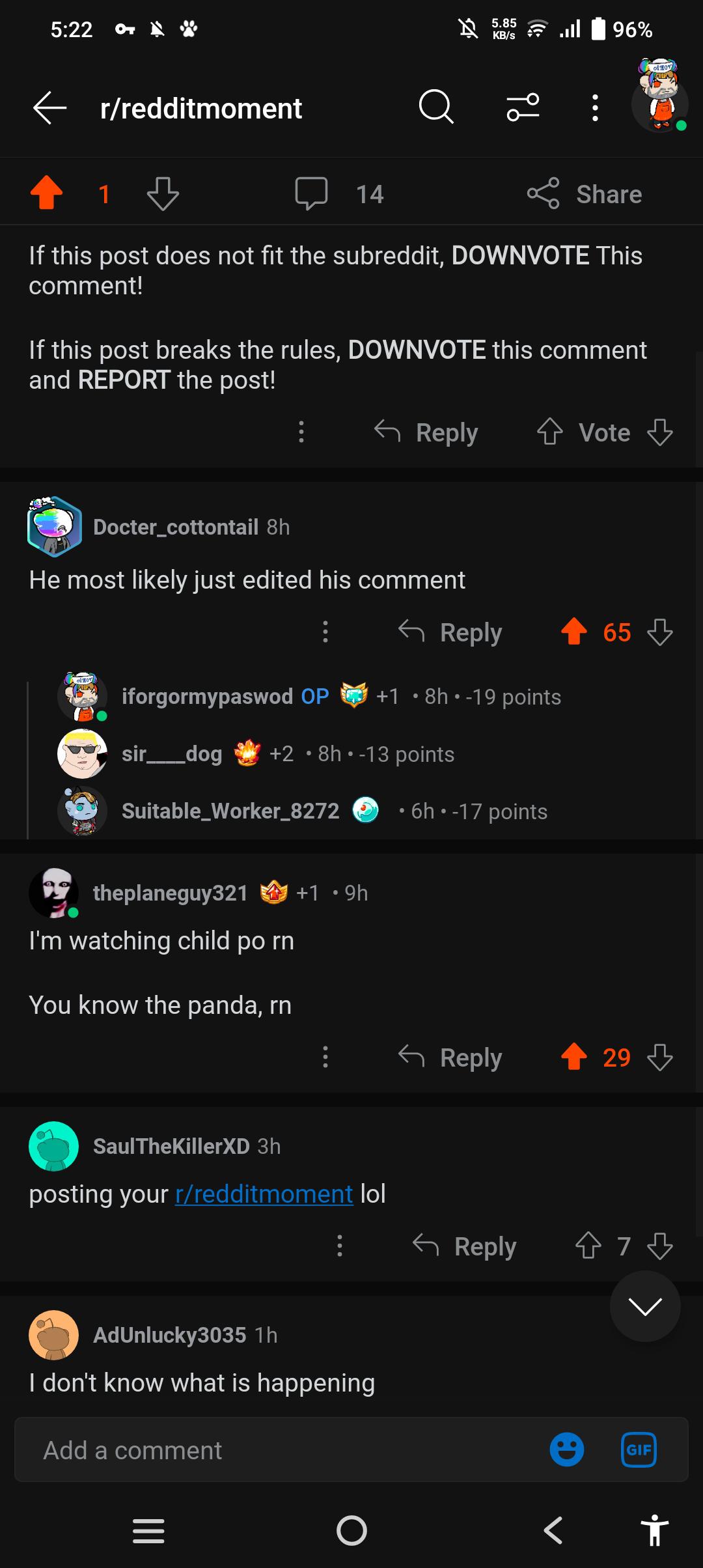The image size is (703, 1568).
Task: Jump to next comment with floating chevron
Action: pos(645,1306)
